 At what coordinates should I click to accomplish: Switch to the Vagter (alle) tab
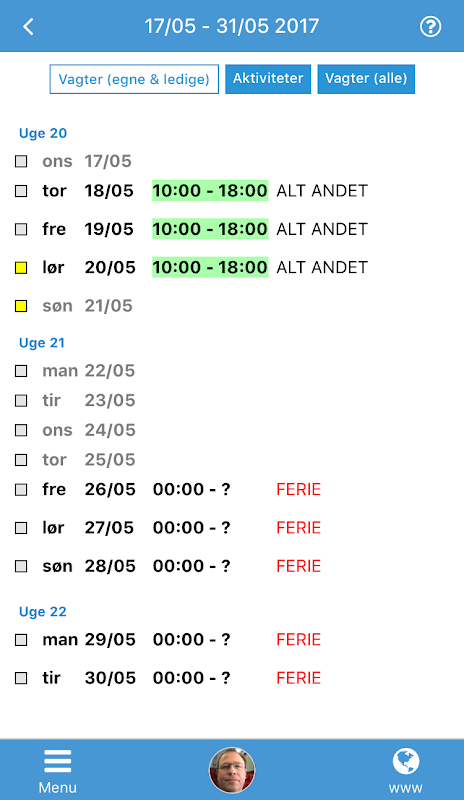coord(366,79)
